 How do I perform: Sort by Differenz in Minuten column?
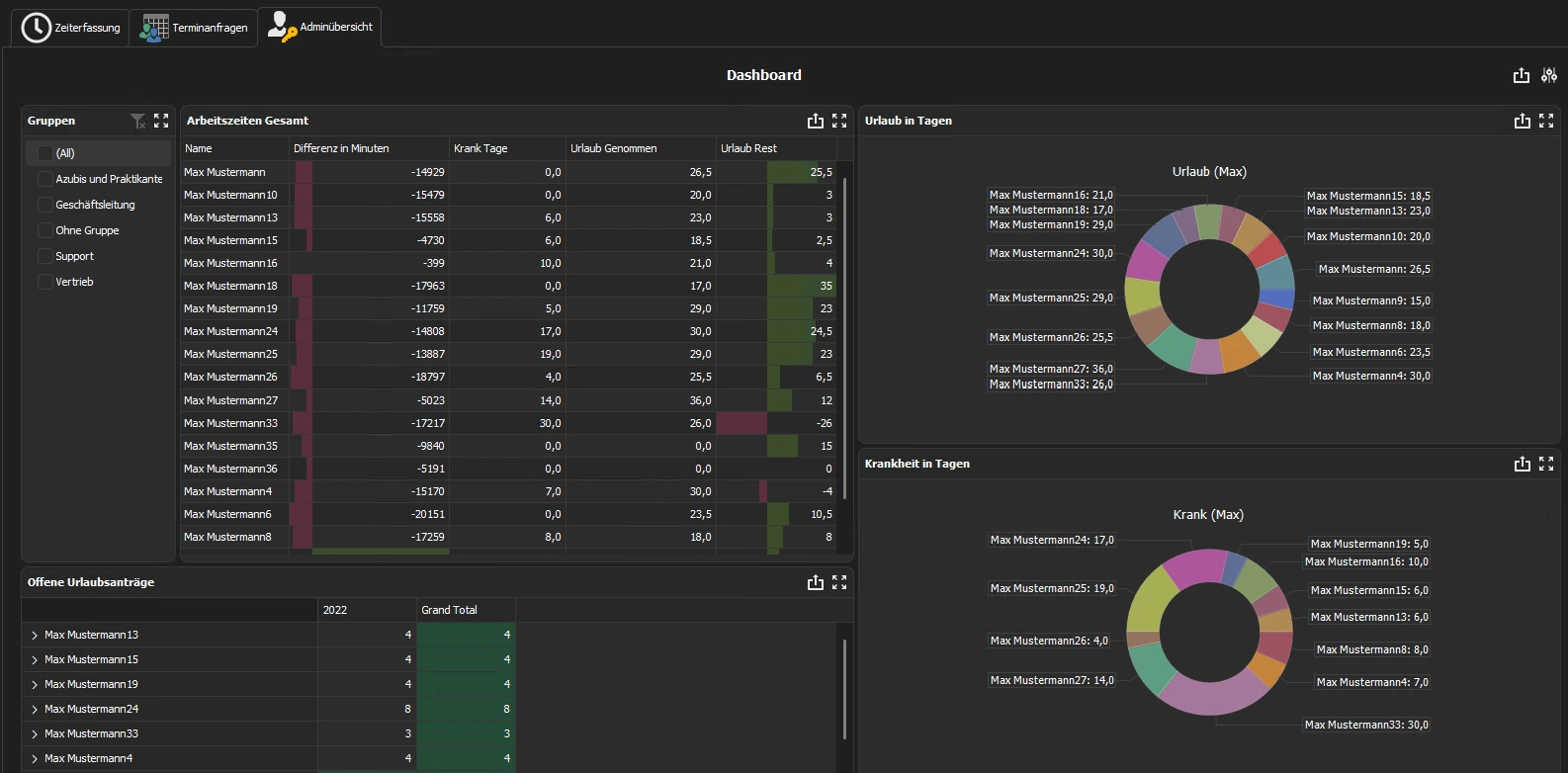coord(369,148)
